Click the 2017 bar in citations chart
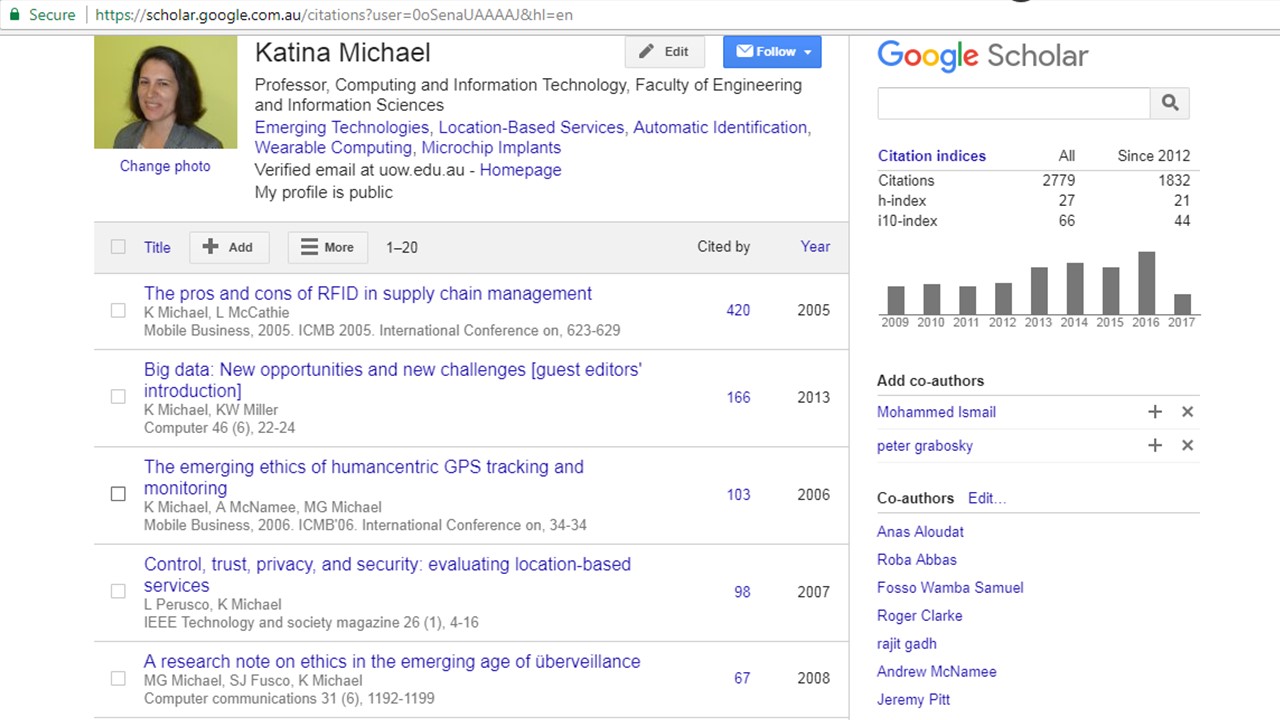 (1182, 304)
